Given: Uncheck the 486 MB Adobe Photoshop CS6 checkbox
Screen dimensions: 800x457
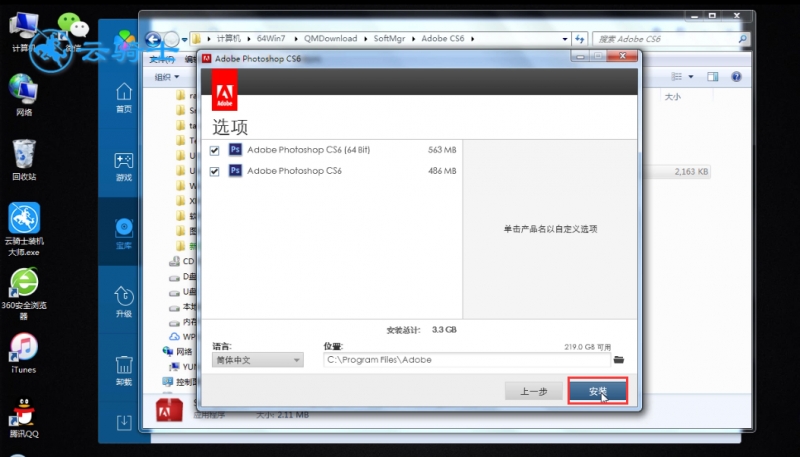Looking at the screenshot, I should coord(214,171).
